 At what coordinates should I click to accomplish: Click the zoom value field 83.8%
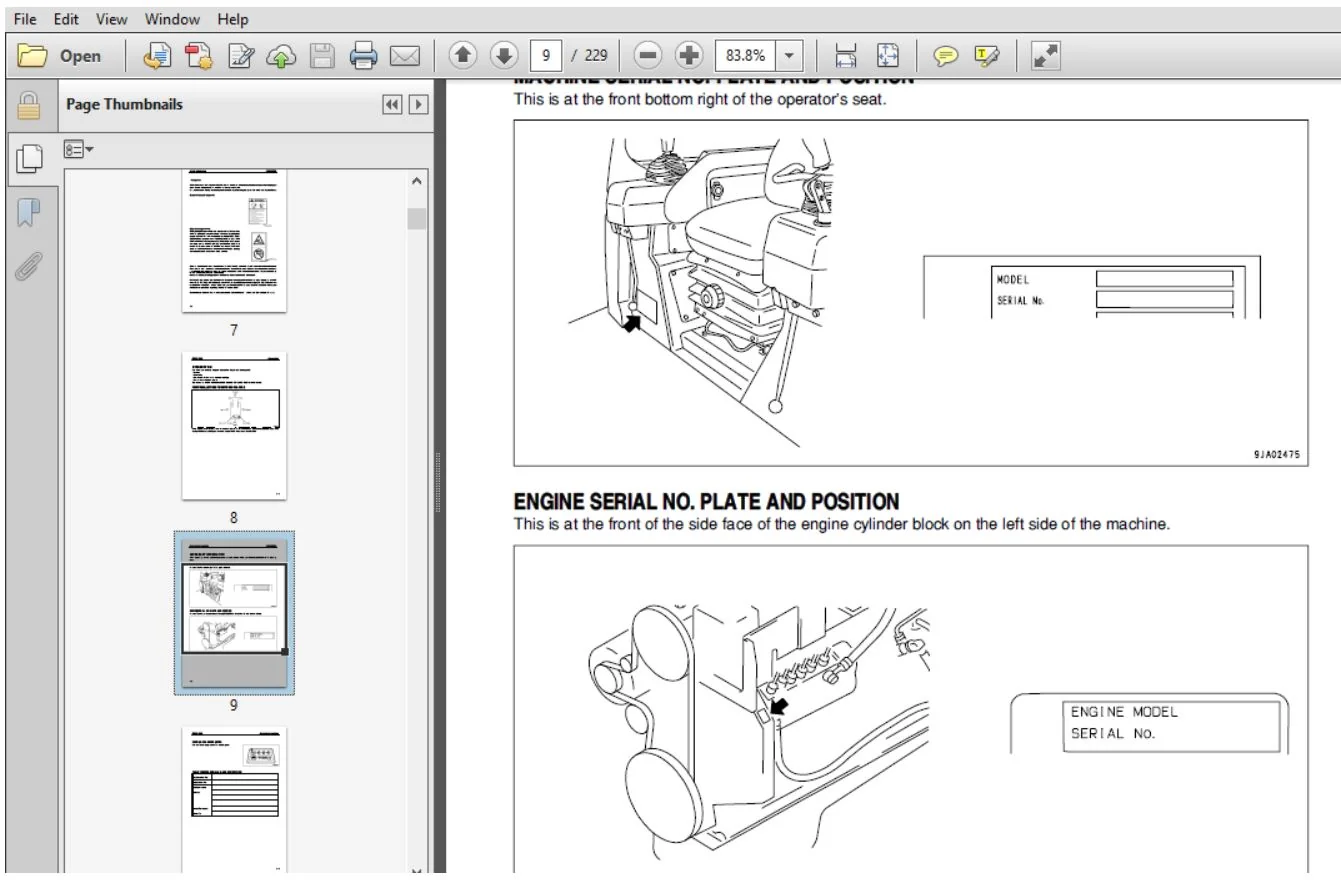pos(743,56)
